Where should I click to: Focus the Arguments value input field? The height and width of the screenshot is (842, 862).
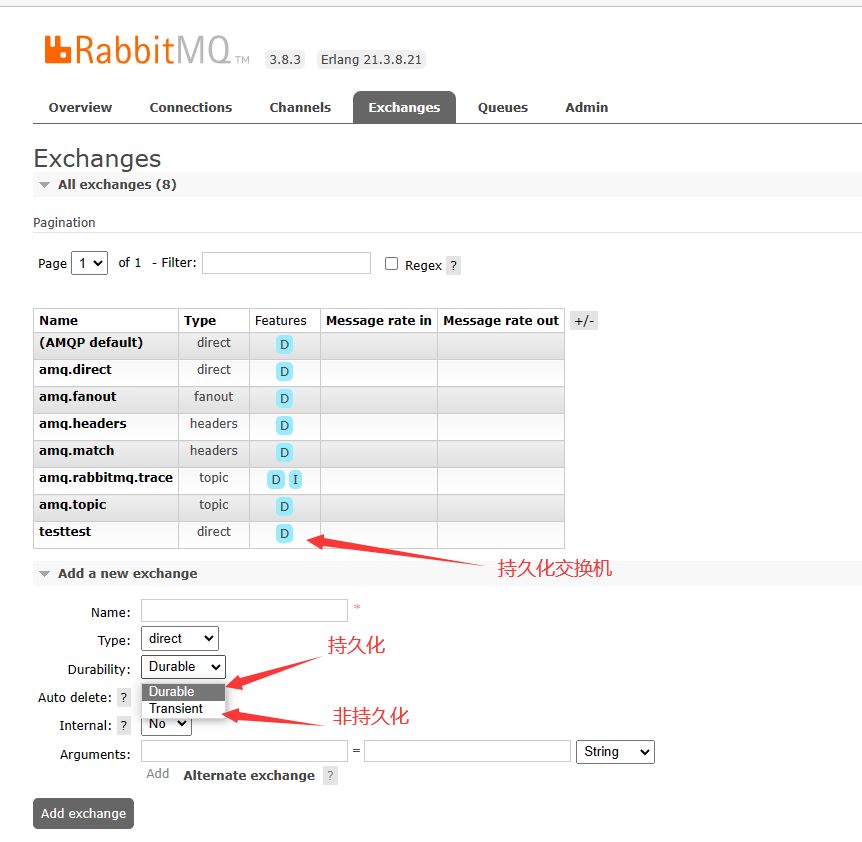pos(467,751)
